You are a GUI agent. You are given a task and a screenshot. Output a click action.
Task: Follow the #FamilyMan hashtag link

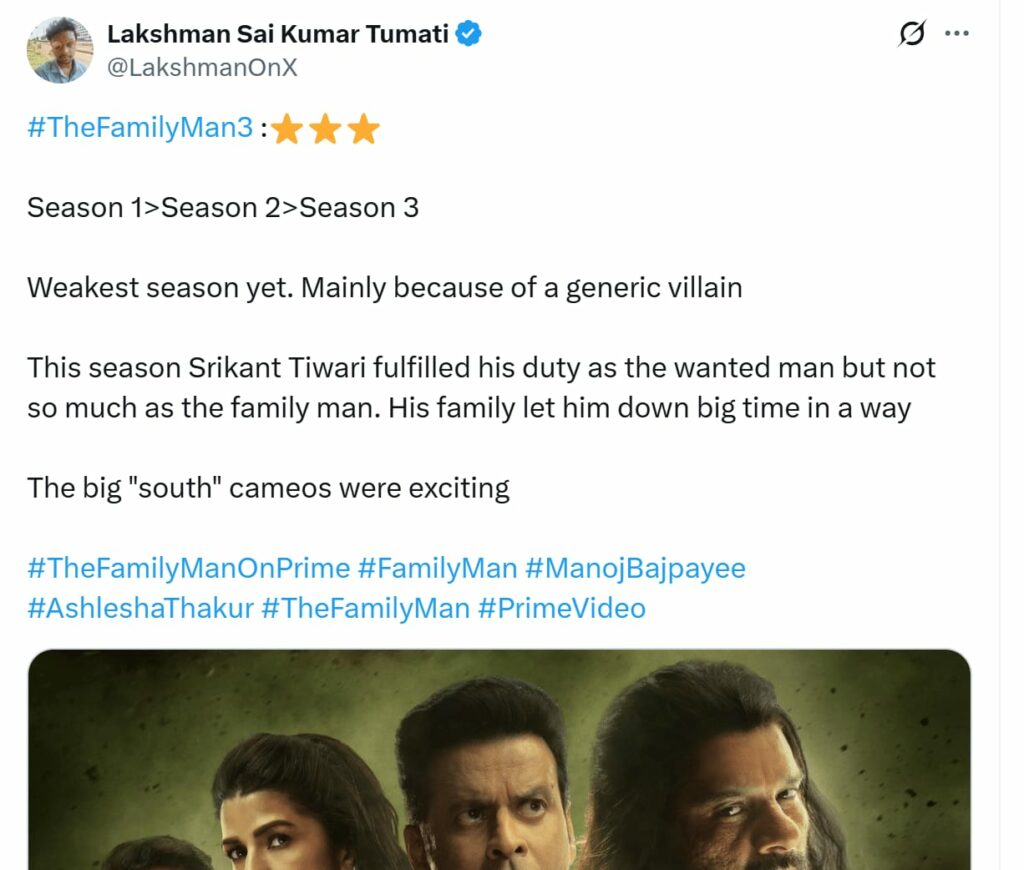click(437, 568)
